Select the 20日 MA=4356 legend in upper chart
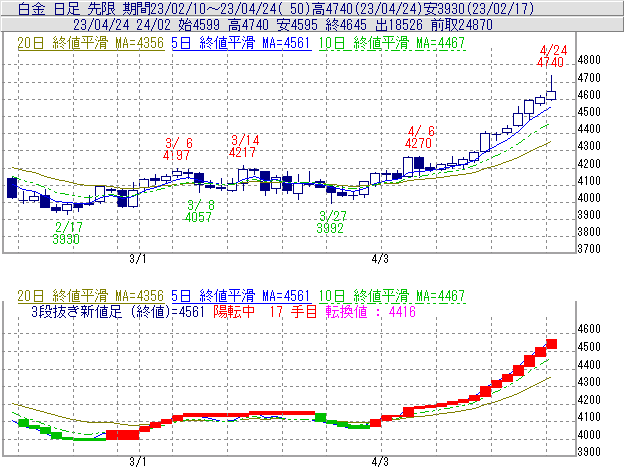This screenshot has width=624, height=475. click(91, 43)
